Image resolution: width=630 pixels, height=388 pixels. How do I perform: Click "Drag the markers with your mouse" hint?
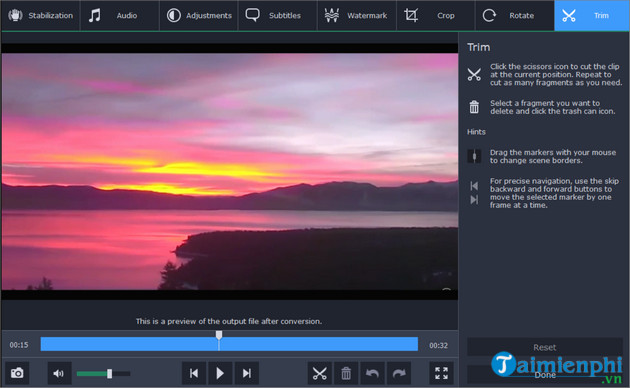(553, 156)
